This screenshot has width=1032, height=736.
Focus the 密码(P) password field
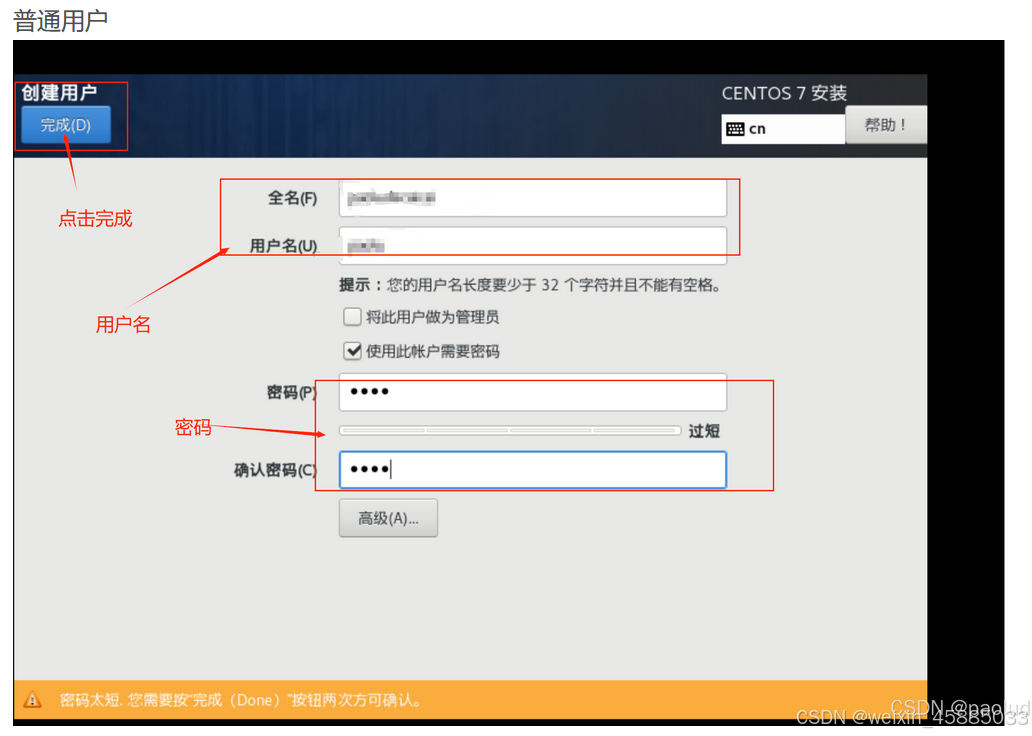[532, 392]
